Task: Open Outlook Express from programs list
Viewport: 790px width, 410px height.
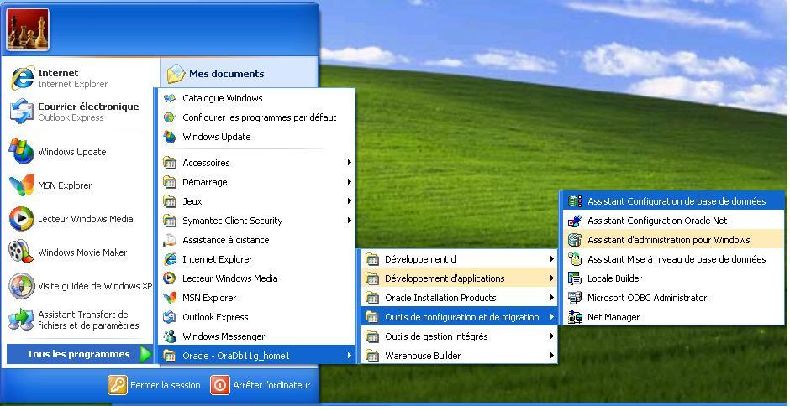Action: coord(257,317)
